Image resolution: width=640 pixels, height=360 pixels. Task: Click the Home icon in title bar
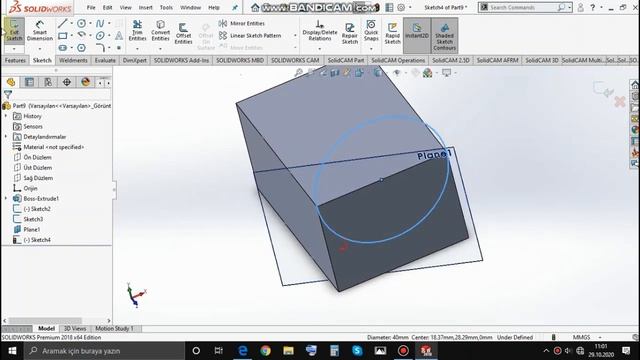click(255, 7)
